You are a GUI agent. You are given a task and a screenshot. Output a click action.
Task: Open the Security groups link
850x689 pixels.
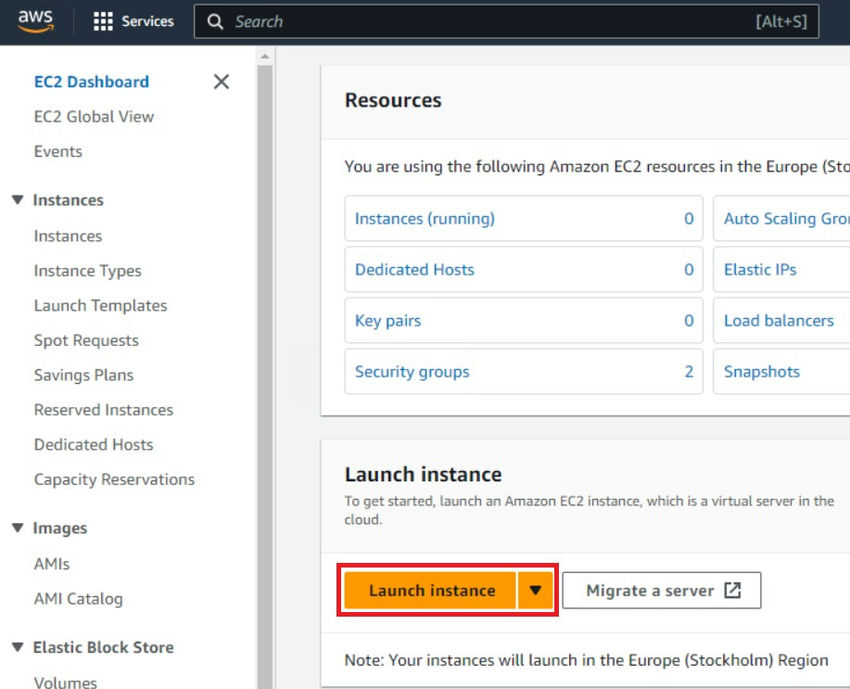coord(411,371)
